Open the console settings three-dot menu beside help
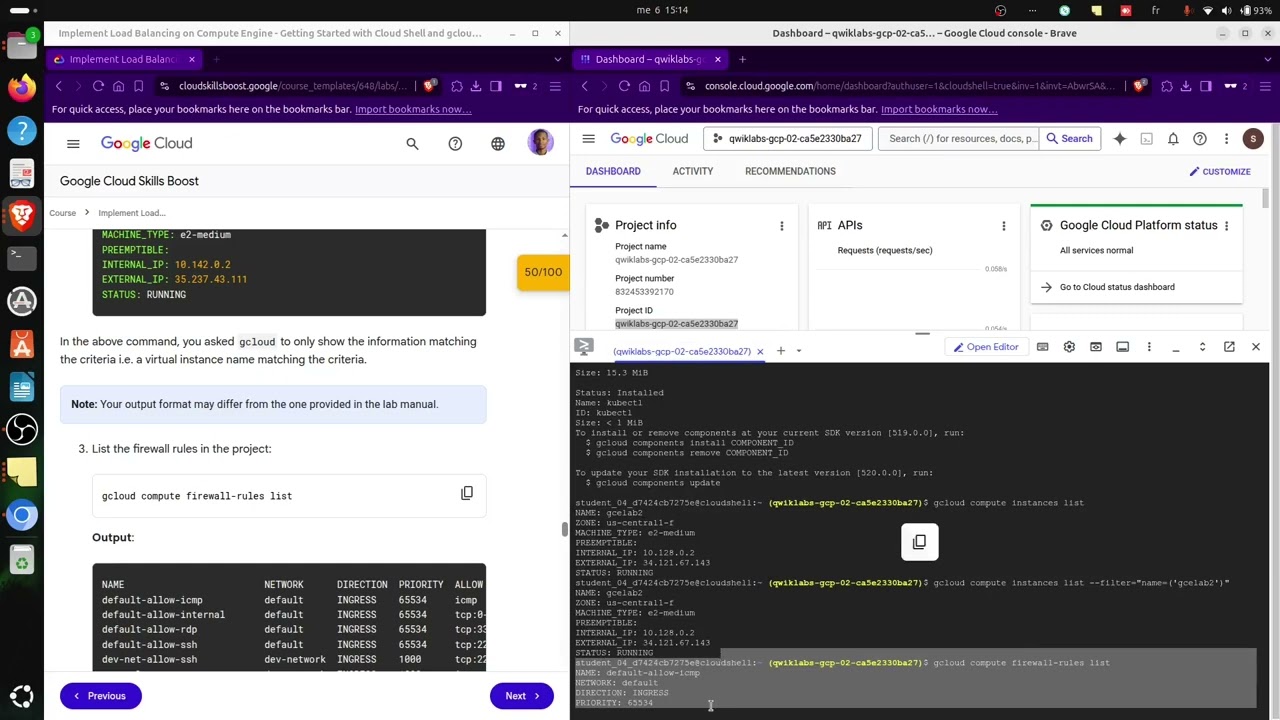The width and height of the screenshot is (1280, 720). (1226, 139)
